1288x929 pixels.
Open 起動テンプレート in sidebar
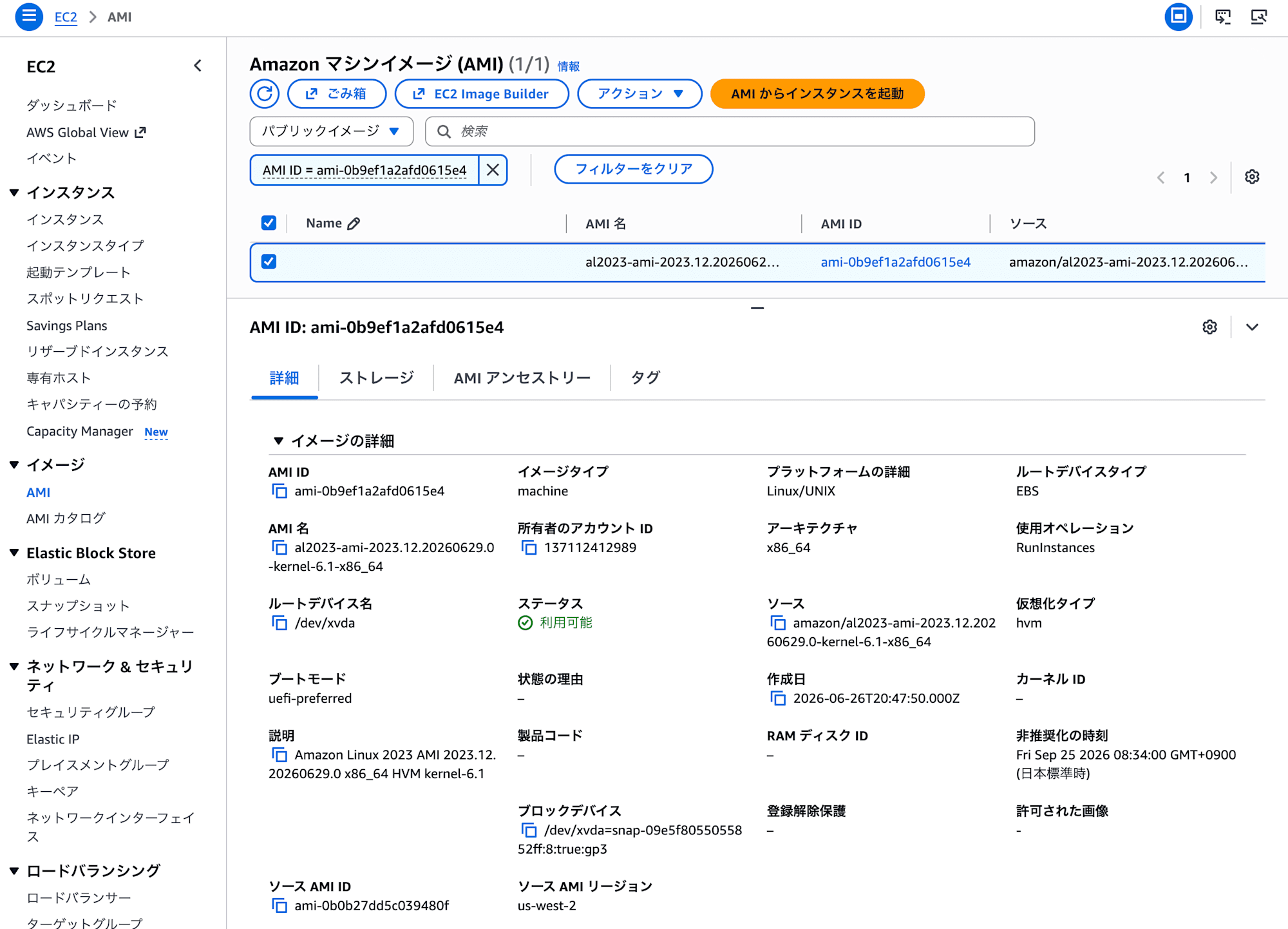[x=79, y=273]
